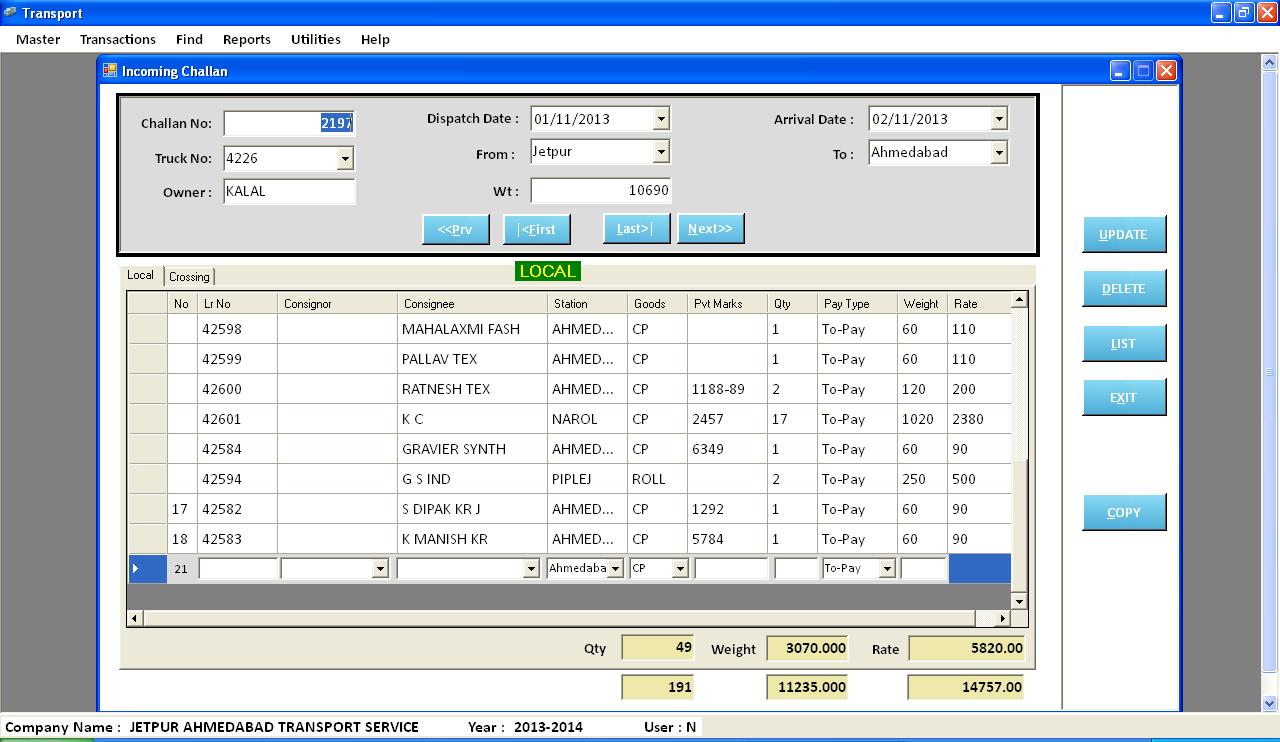Open the Reports menu

(247, 39)
